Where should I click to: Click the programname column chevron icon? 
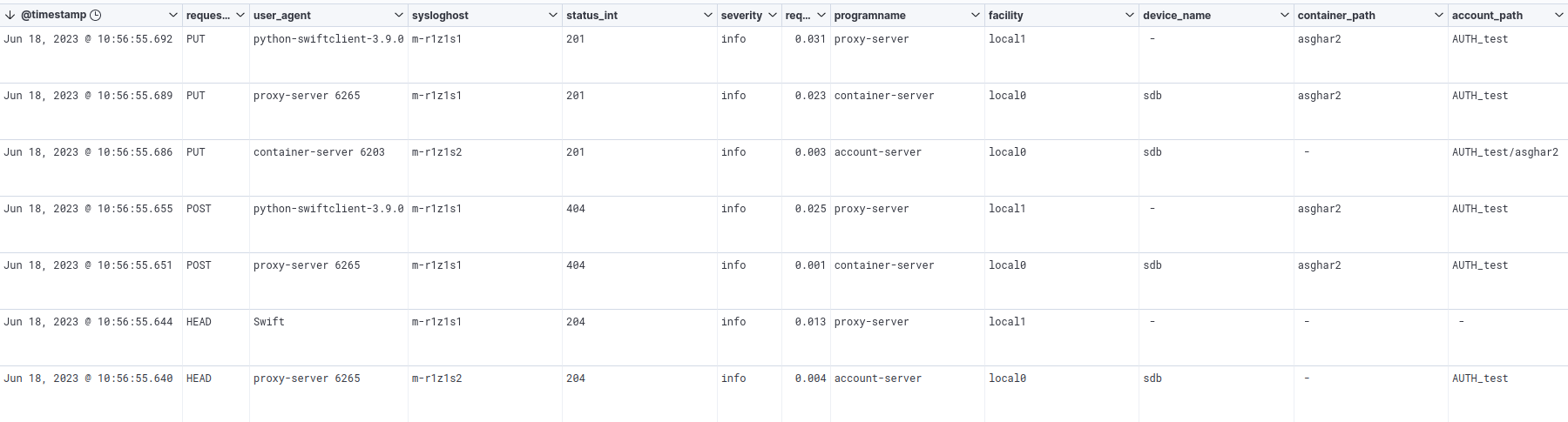[976, 15]
